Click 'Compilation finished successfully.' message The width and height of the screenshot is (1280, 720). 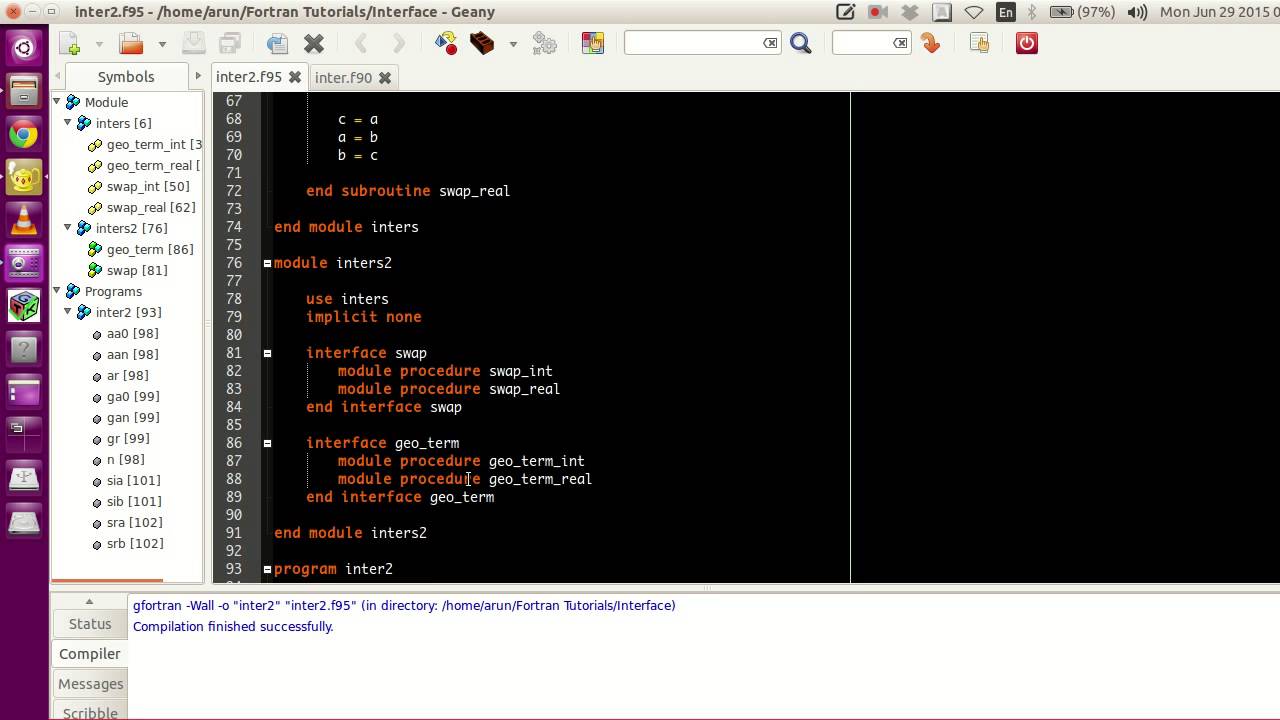tap(233, 626)
